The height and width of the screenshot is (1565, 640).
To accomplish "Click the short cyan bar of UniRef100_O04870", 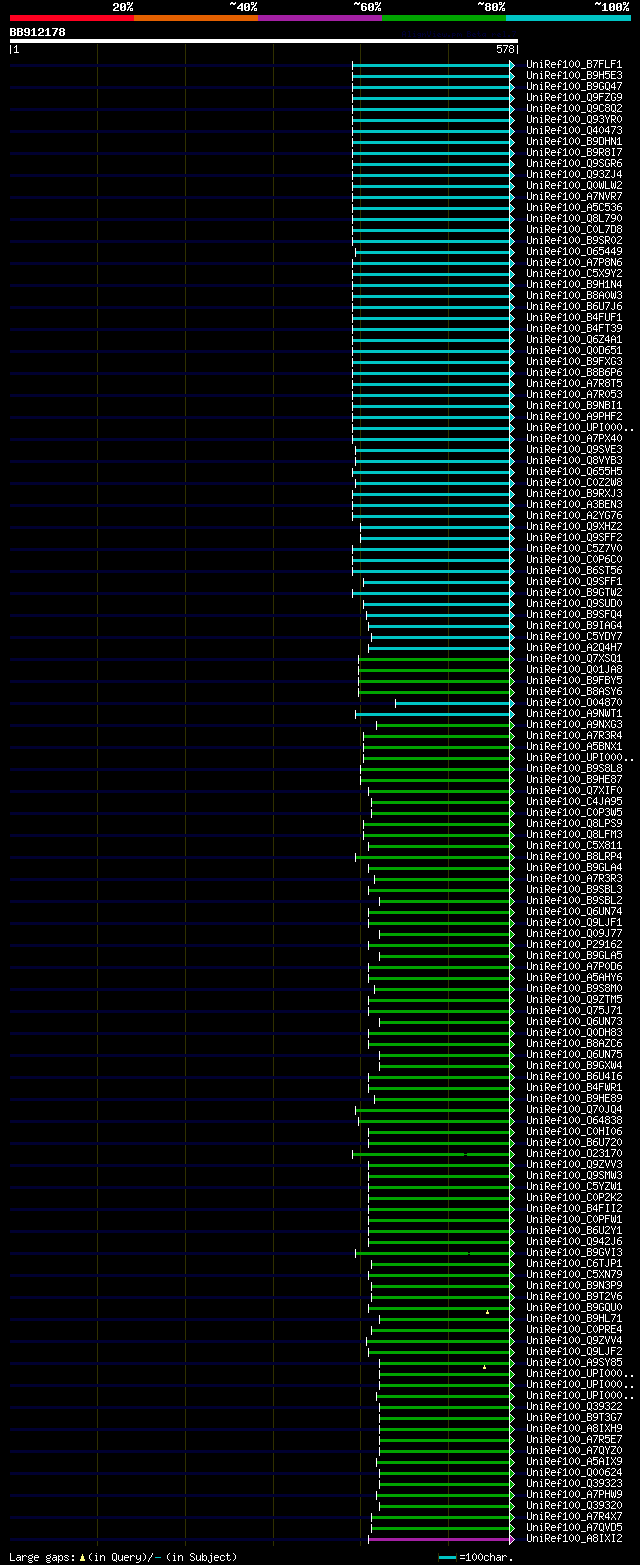I will (x=455, y=702).
